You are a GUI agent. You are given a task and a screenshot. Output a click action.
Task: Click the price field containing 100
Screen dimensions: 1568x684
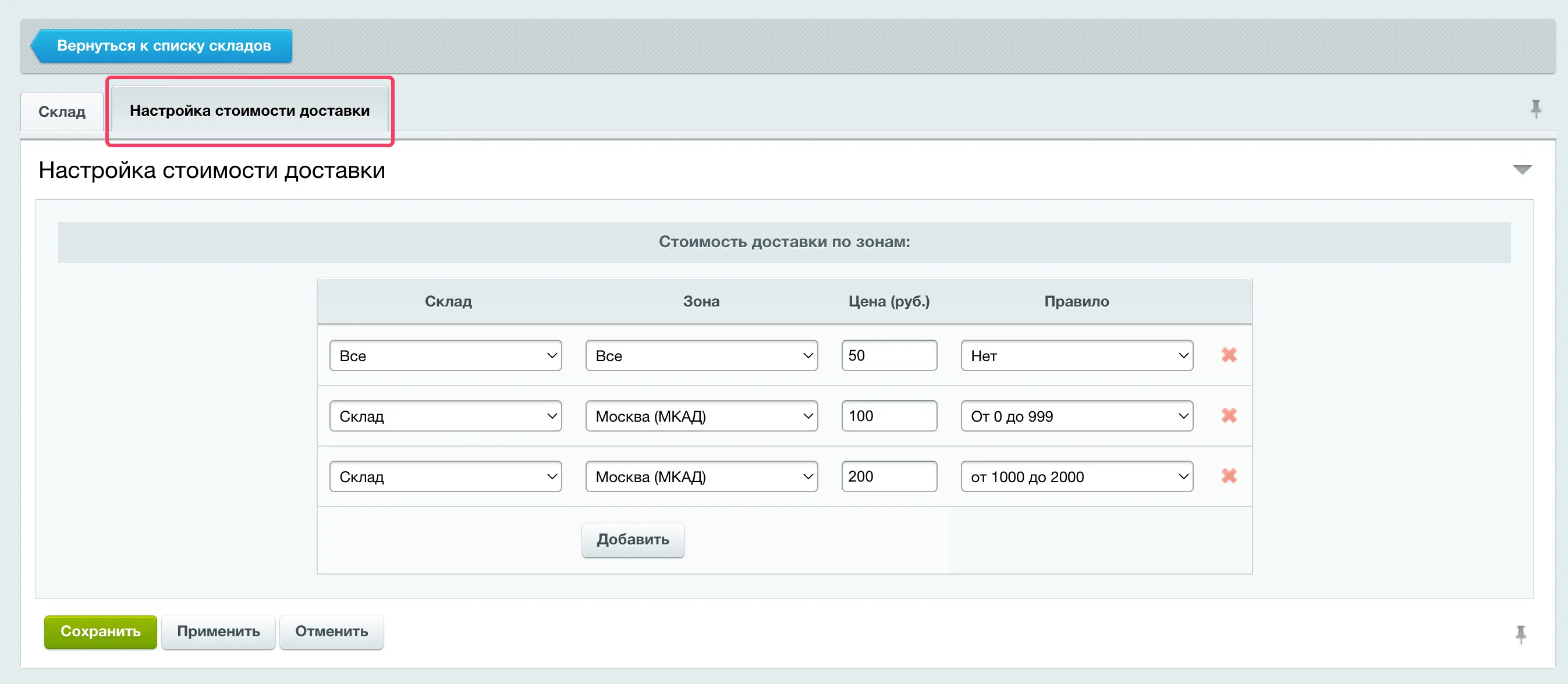[x=889, y=416]
